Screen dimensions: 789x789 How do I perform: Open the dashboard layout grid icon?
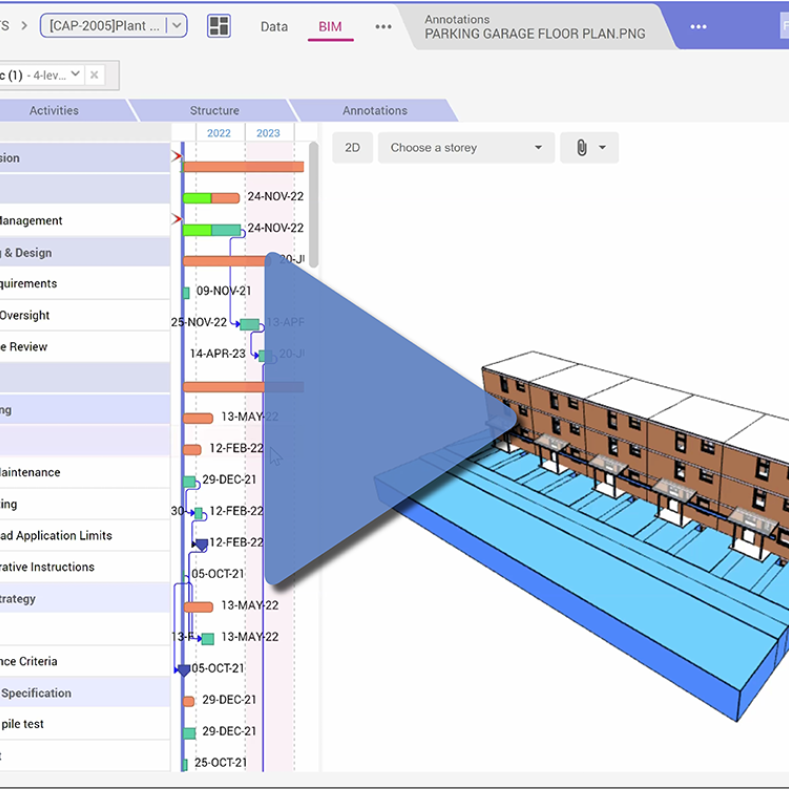[x=219, y=26]
